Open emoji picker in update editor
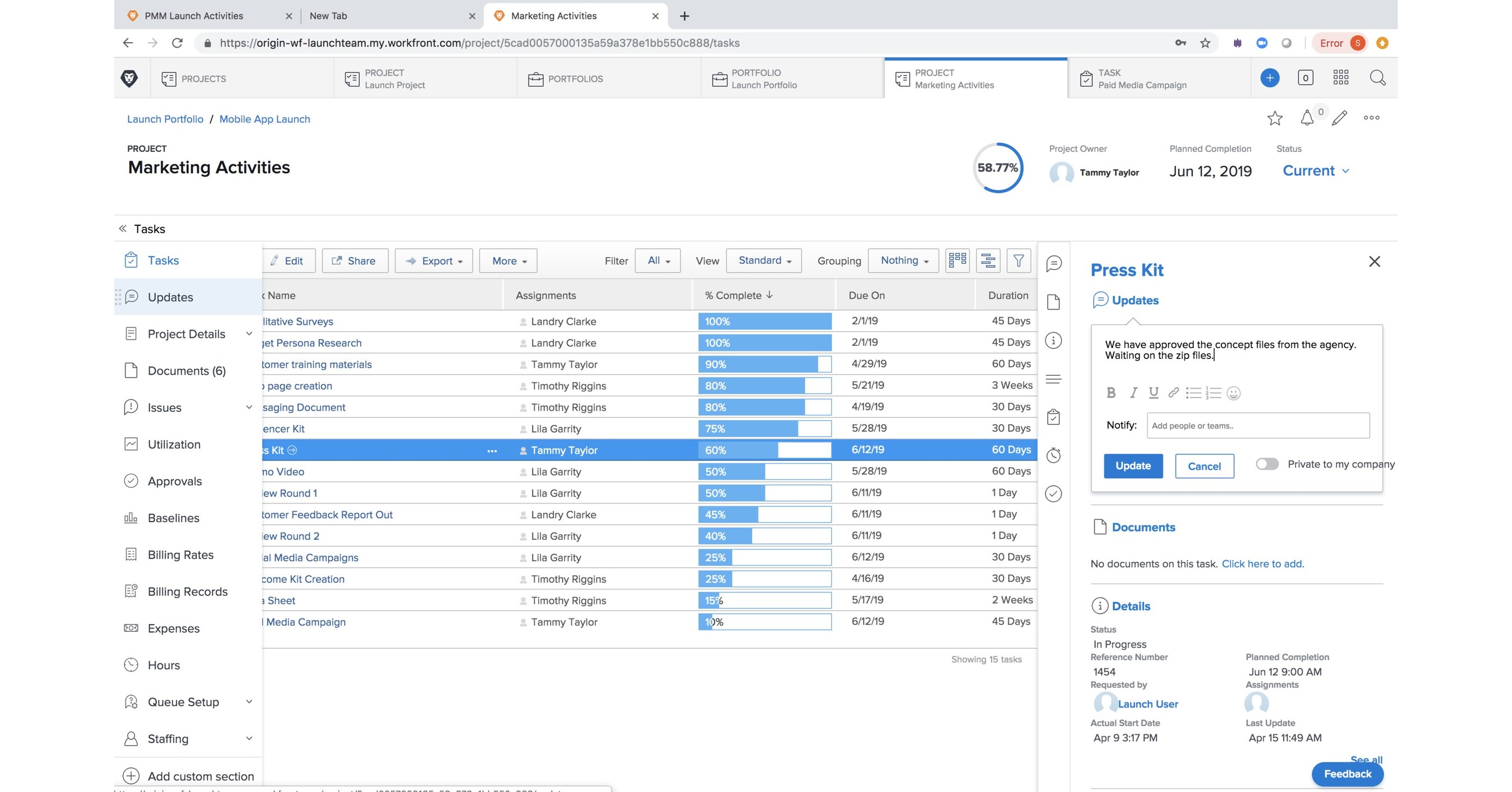1512x792 pixels. point(1233,393)
